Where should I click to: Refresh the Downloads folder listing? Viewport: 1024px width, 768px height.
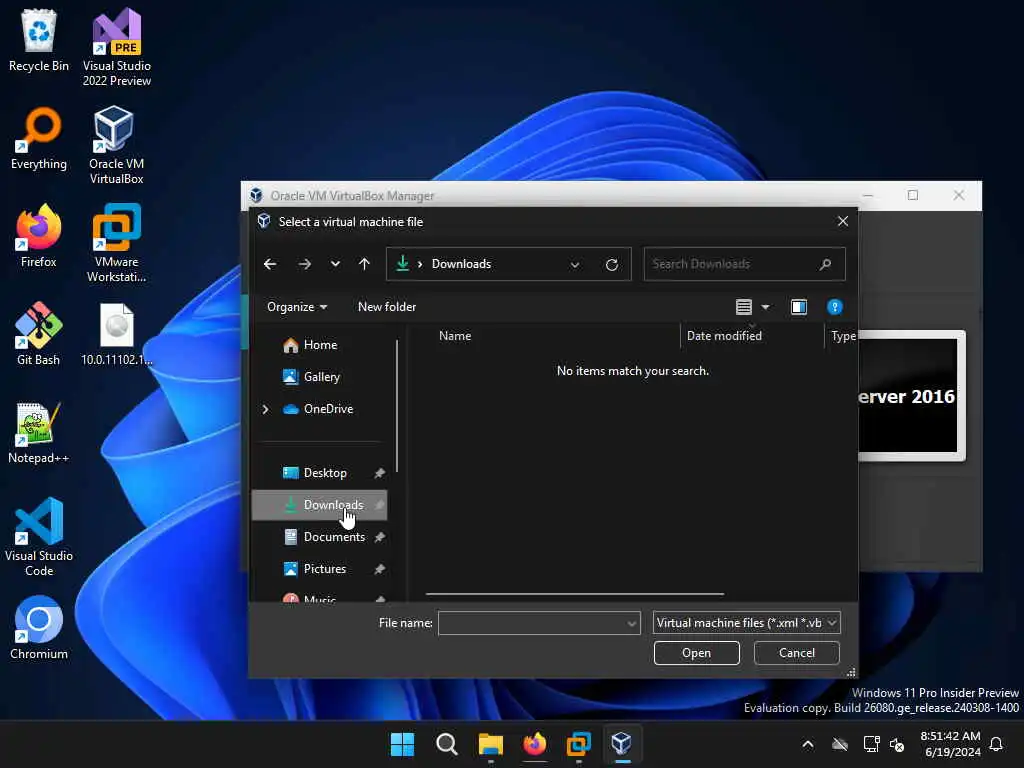coord(612,264)
